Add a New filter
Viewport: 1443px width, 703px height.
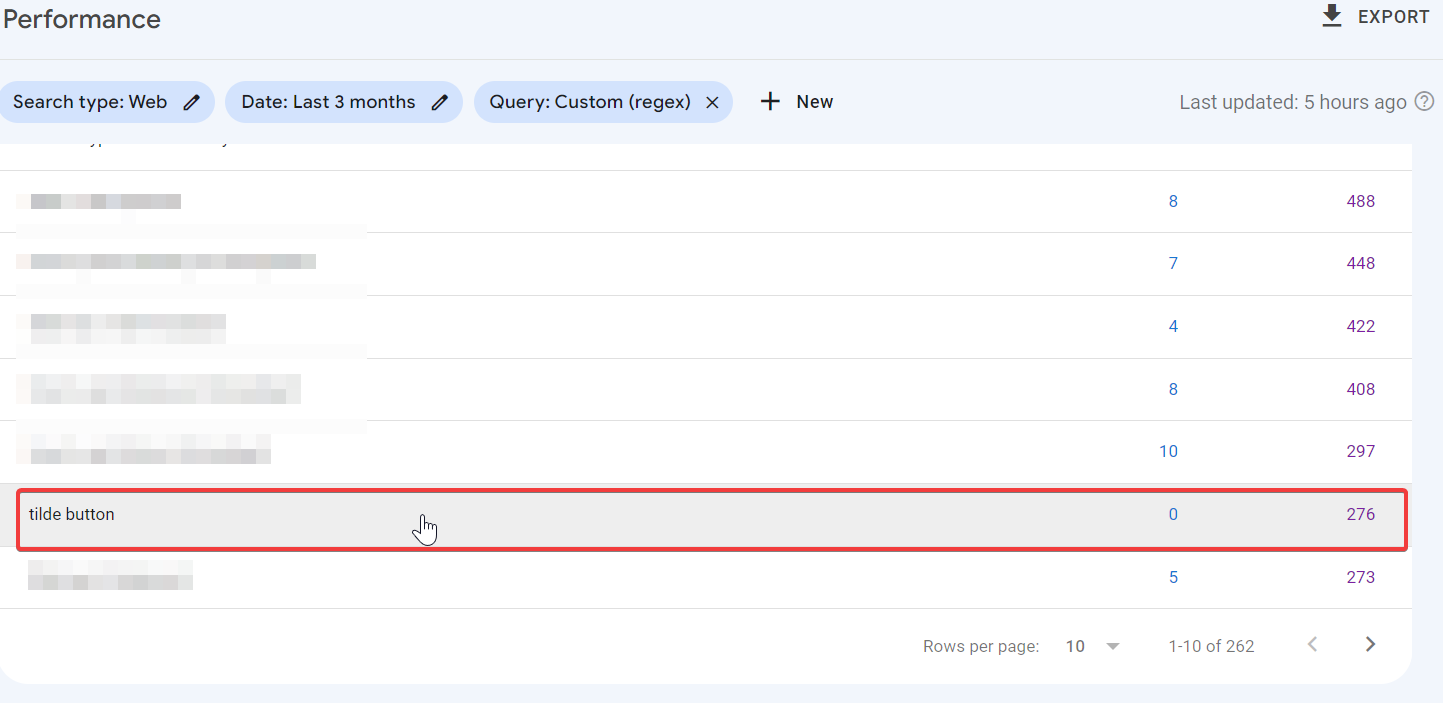point(797,102)
